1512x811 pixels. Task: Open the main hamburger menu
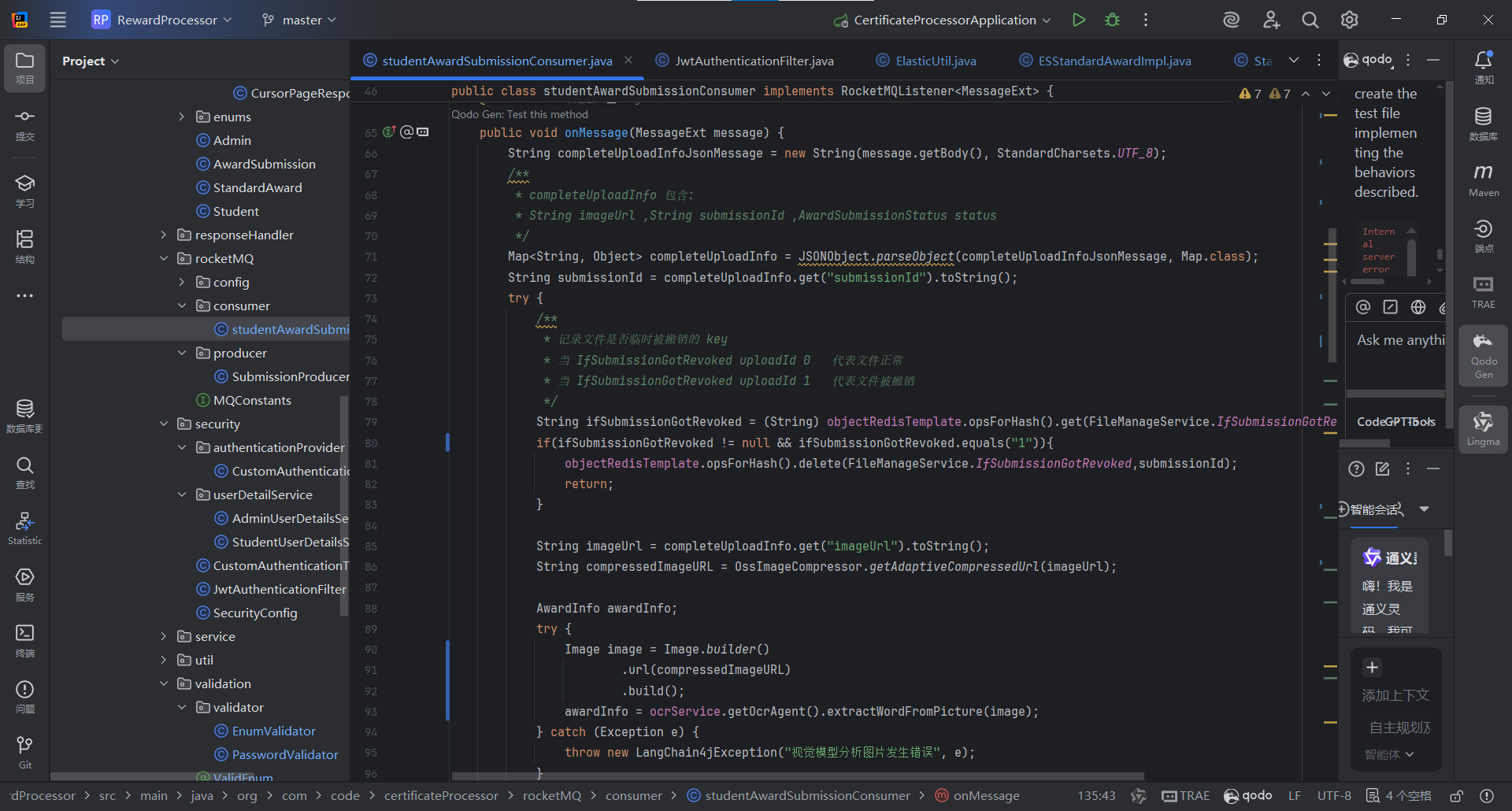(x=58, y=20)
